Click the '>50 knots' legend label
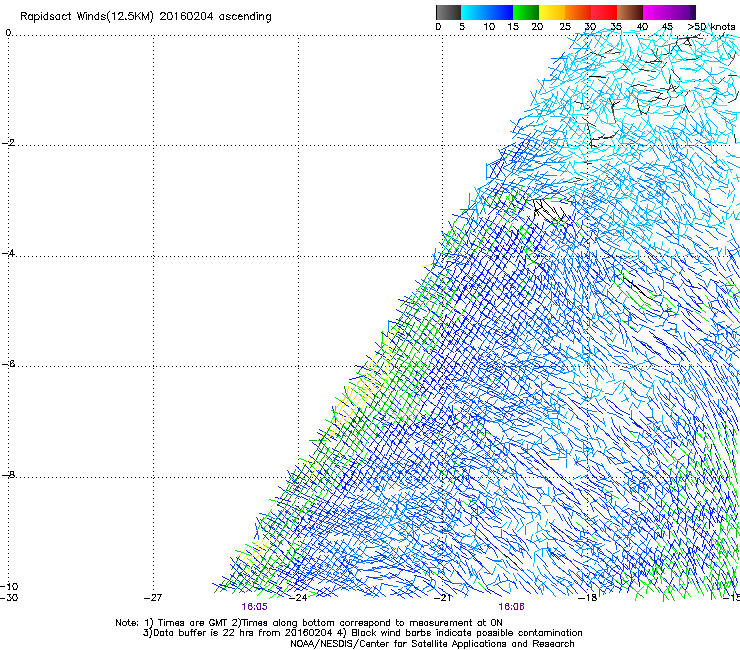 (711, 27)
